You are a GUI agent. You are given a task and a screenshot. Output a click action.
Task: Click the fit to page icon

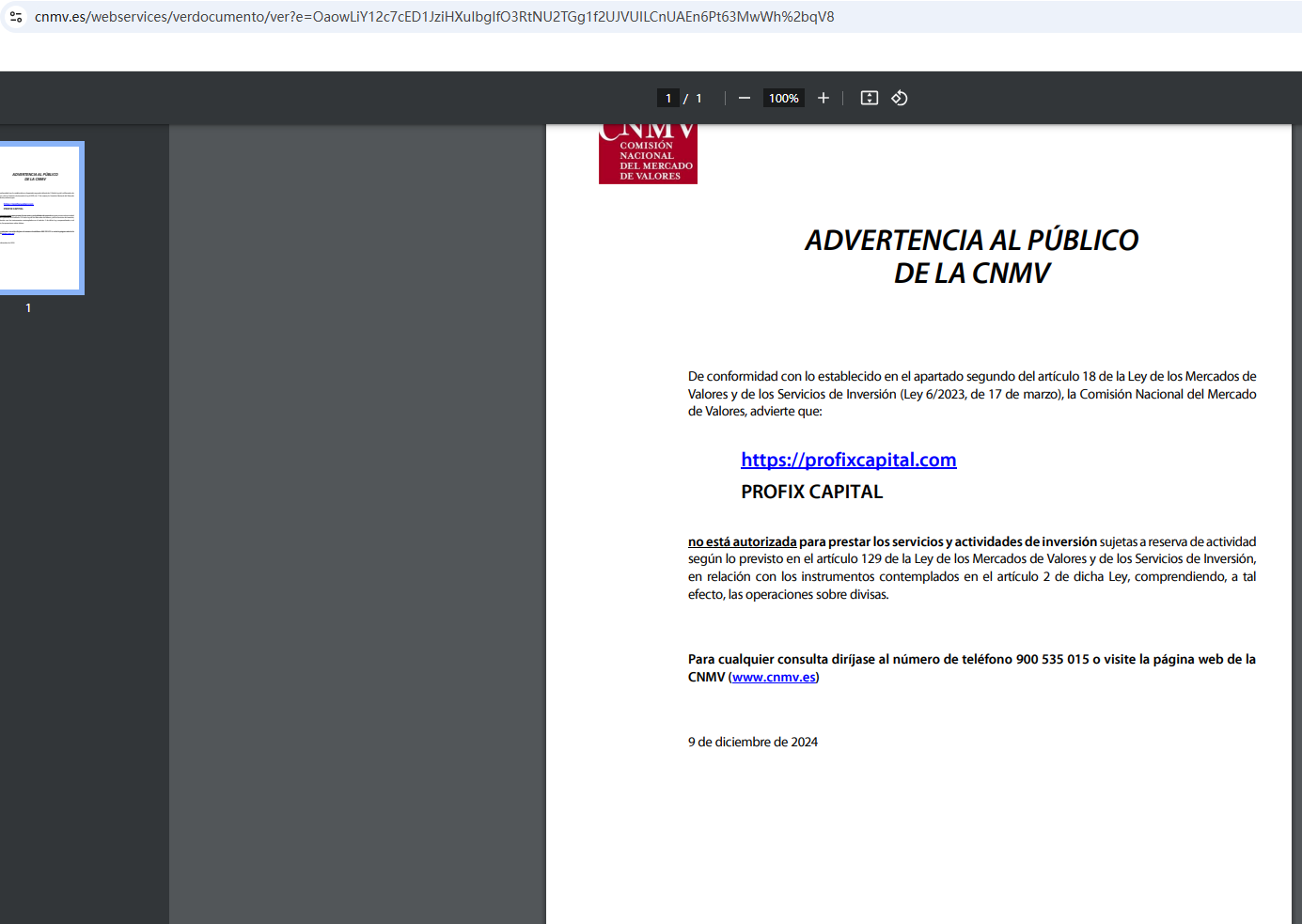870,98
